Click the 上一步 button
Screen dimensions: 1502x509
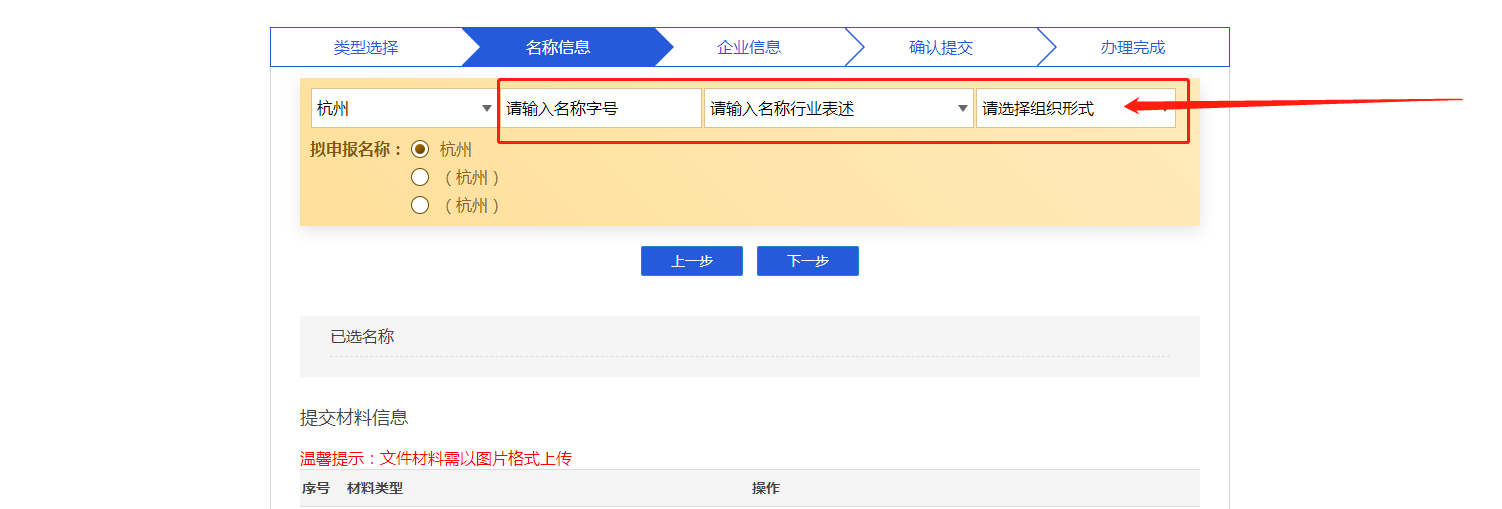point(691,261)
